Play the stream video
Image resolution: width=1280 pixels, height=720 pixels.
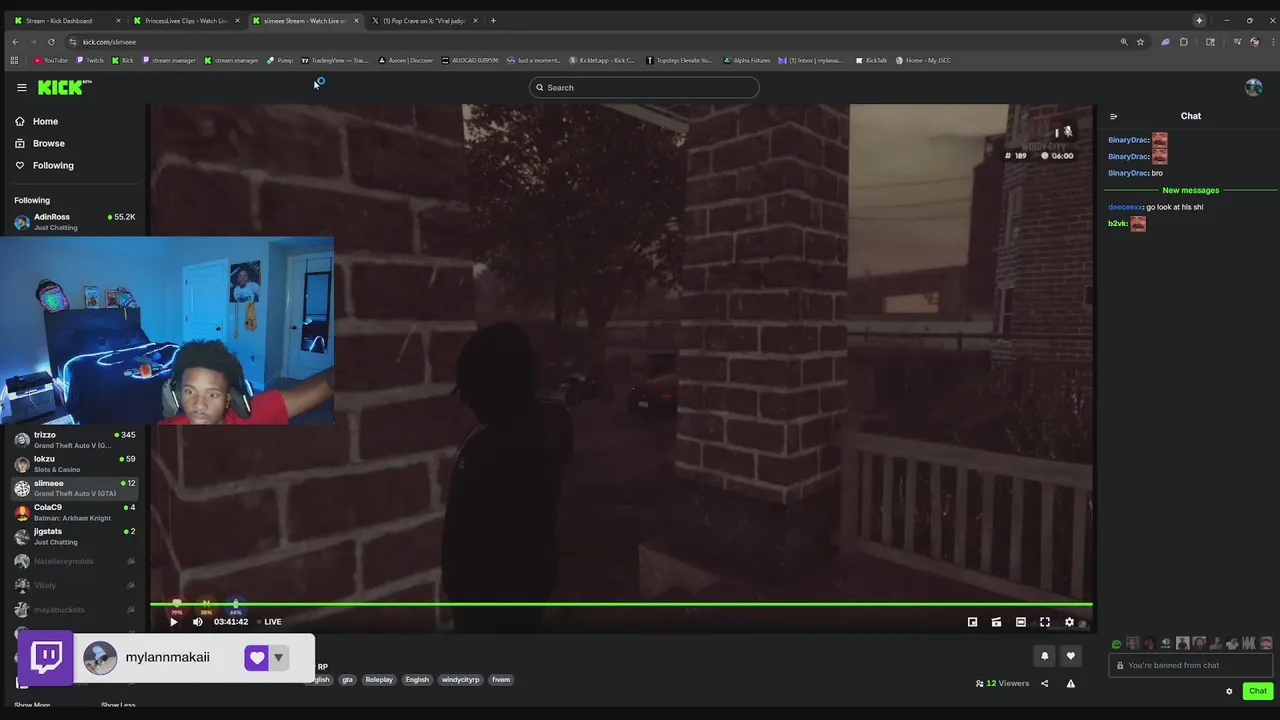point(173,622)
